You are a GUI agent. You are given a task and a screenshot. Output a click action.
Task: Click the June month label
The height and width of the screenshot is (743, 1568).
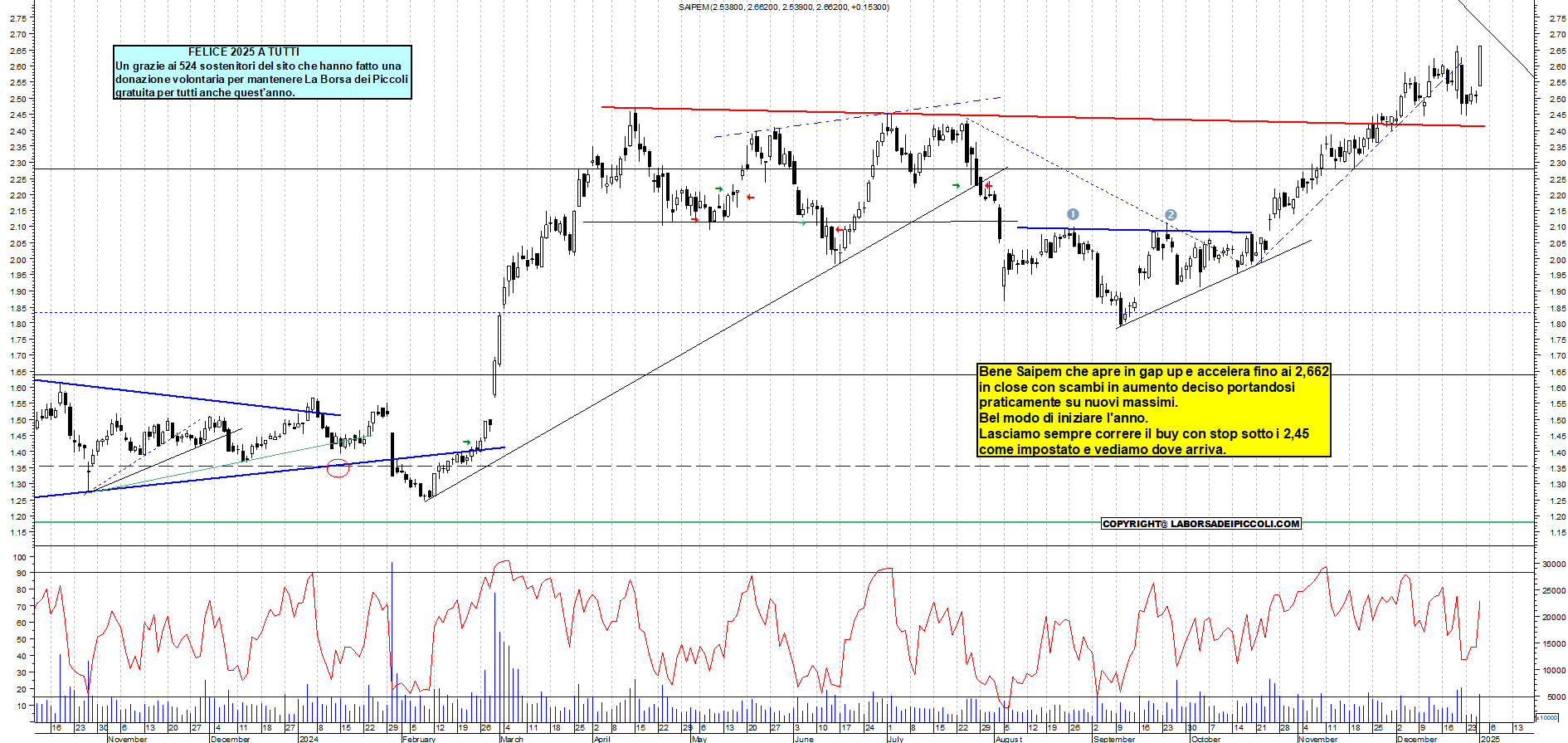click(x=804, y=739)
